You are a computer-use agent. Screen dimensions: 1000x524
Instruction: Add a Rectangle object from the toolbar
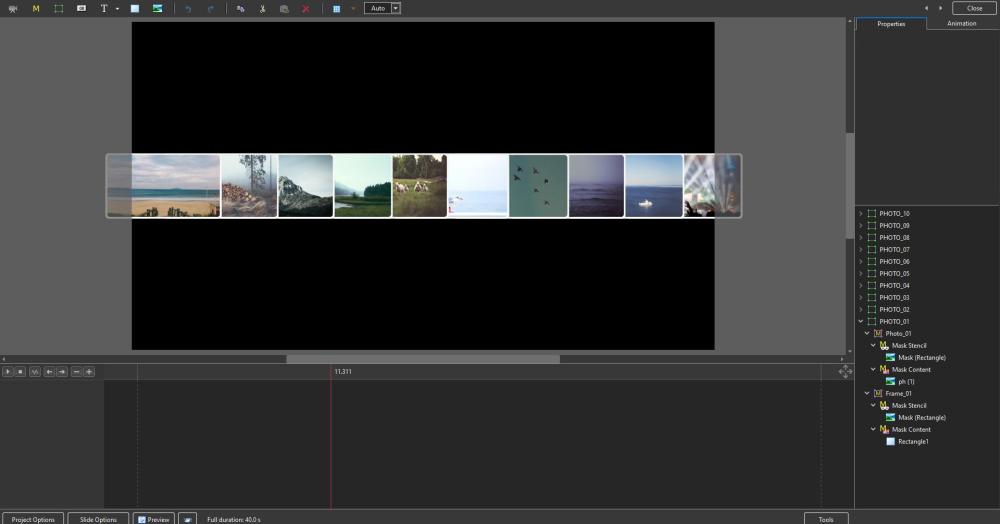pos(135,8)
